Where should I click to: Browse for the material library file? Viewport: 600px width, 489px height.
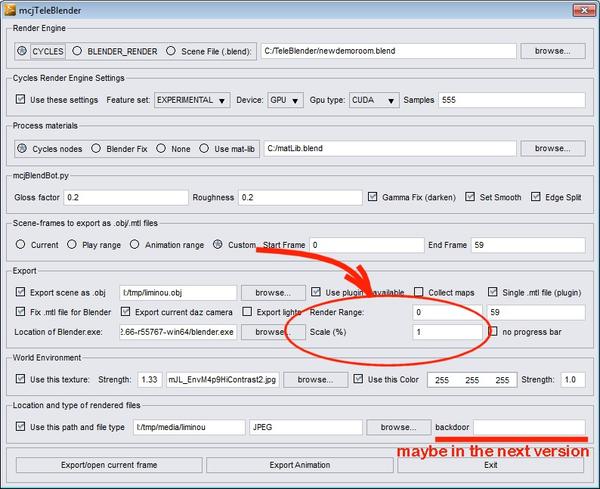coord(553,148)
